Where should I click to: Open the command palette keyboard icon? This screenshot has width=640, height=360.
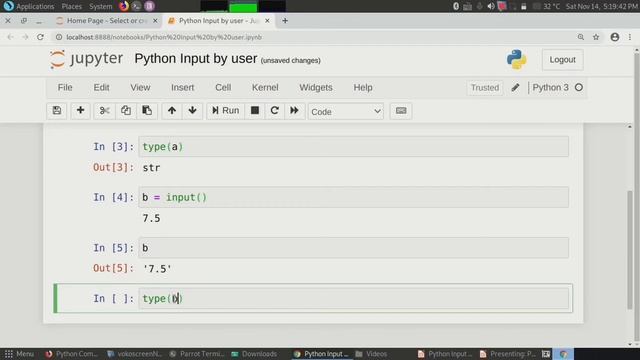[x=401, y=111]
